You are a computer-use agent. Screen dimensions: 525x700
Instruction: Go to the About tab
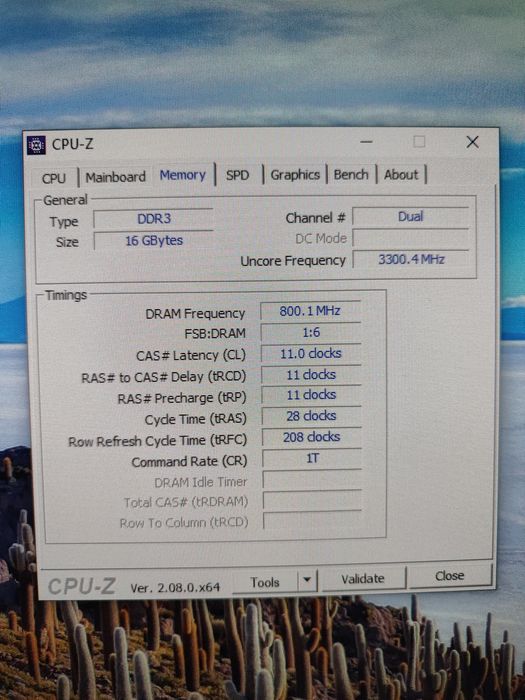(401, 175)
